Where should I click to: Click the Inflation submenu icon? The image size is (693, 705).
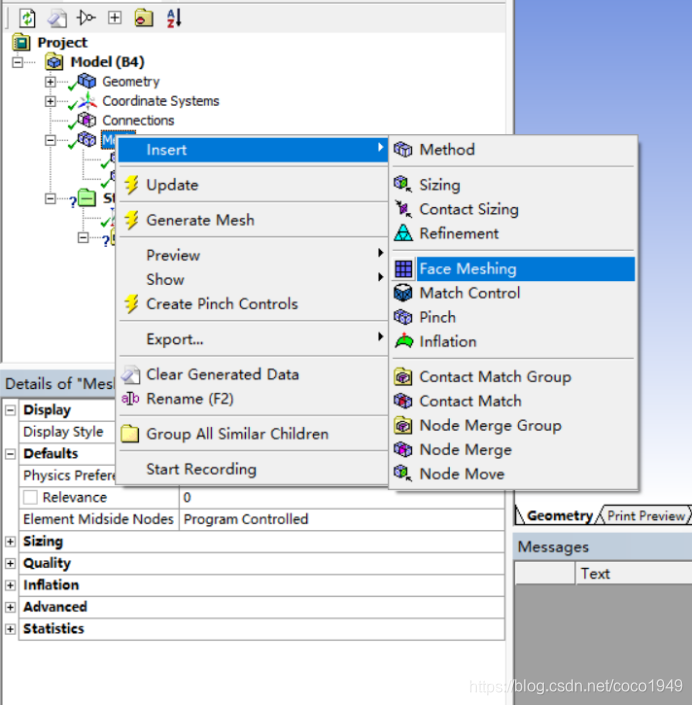point(403,341)
